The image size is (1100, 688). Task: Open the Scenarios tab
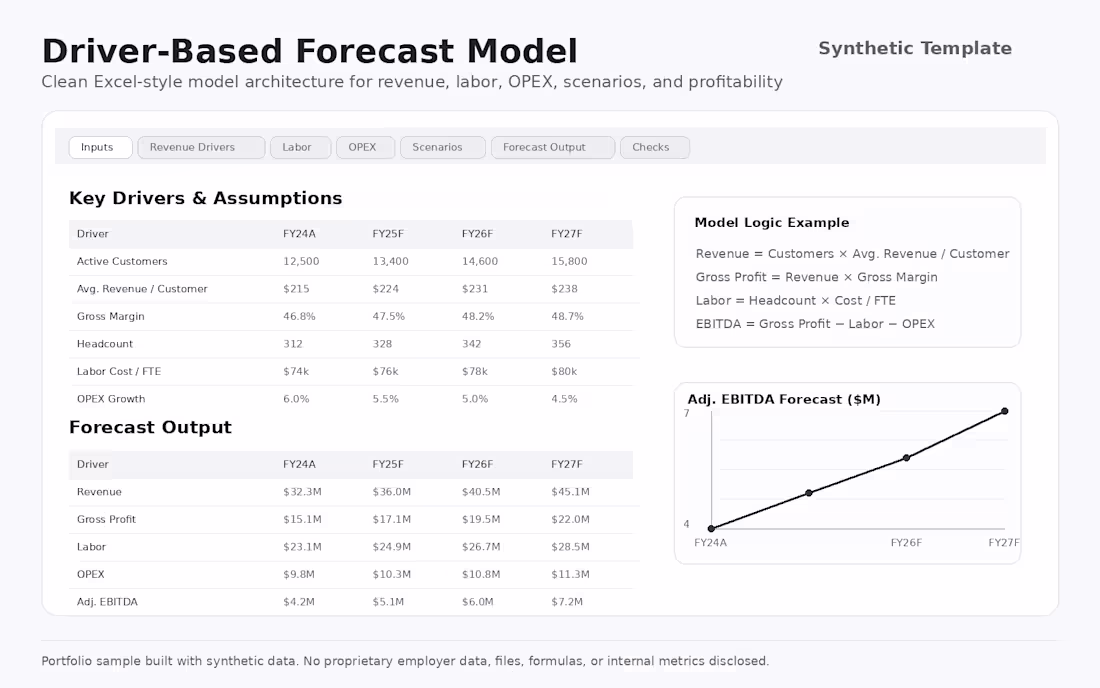pyautogui.click(x=443, y=147)
